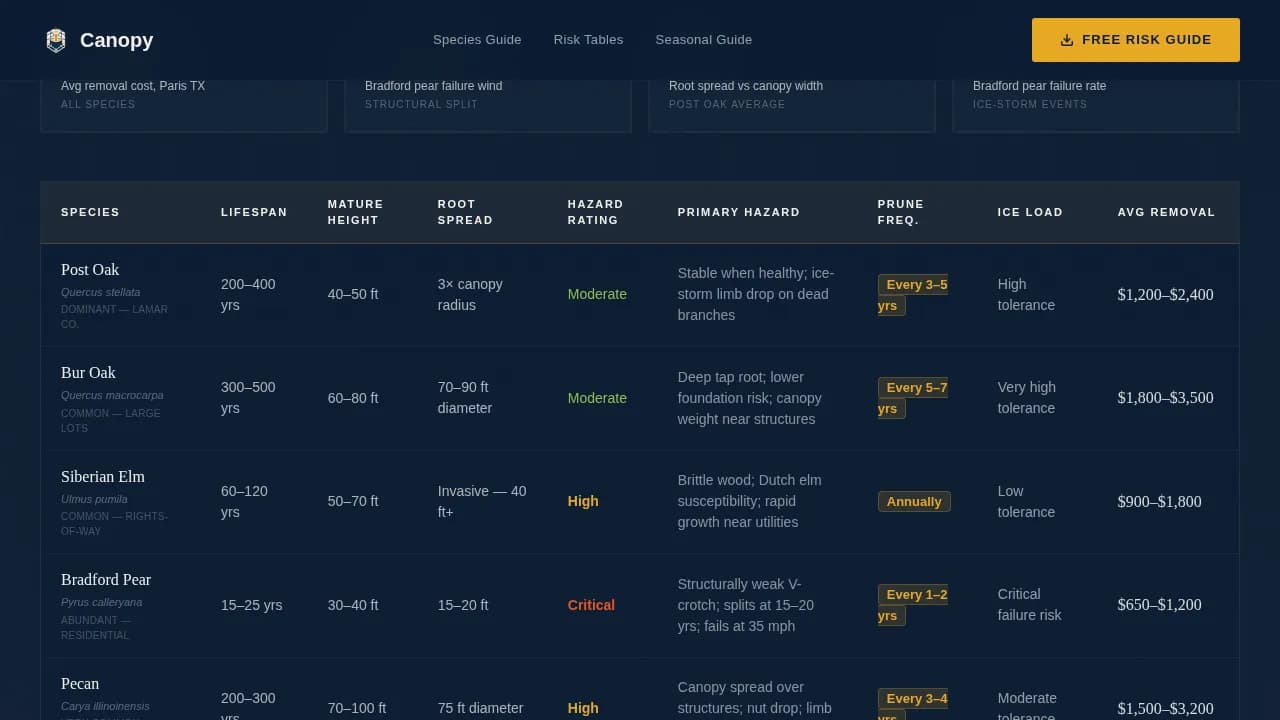Click the $900–$1,800 removal cost
The height and width of the screenshot is (720, 1280).
[1160, 502]
